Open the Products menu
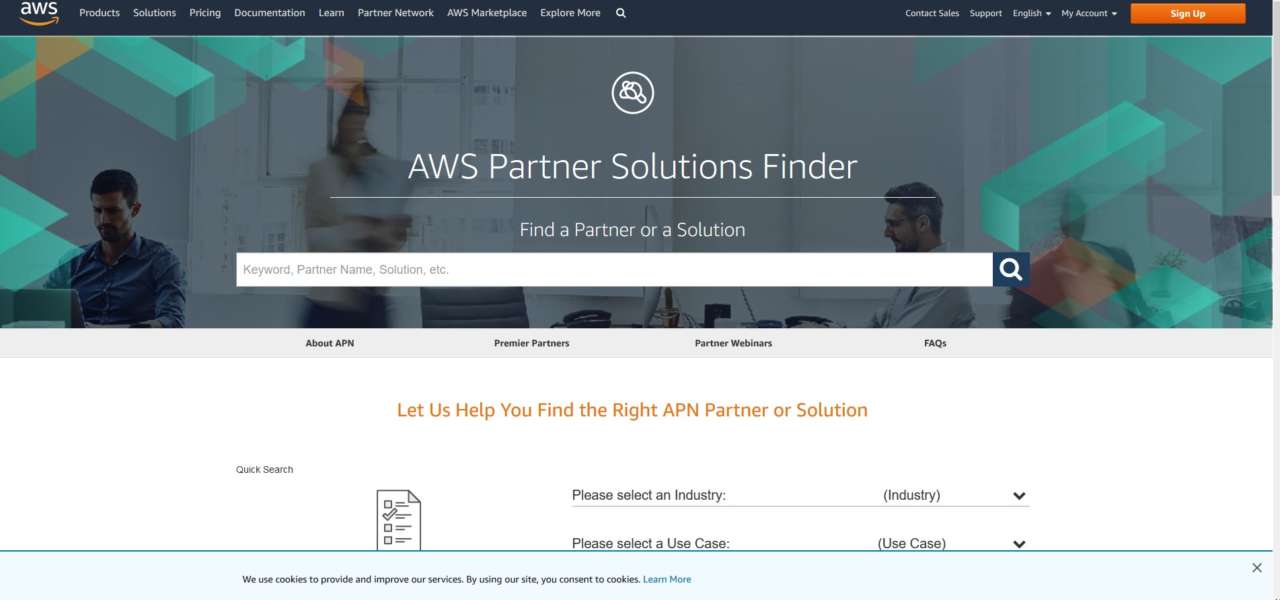1280x600 pixels. (x=99, y=13)
